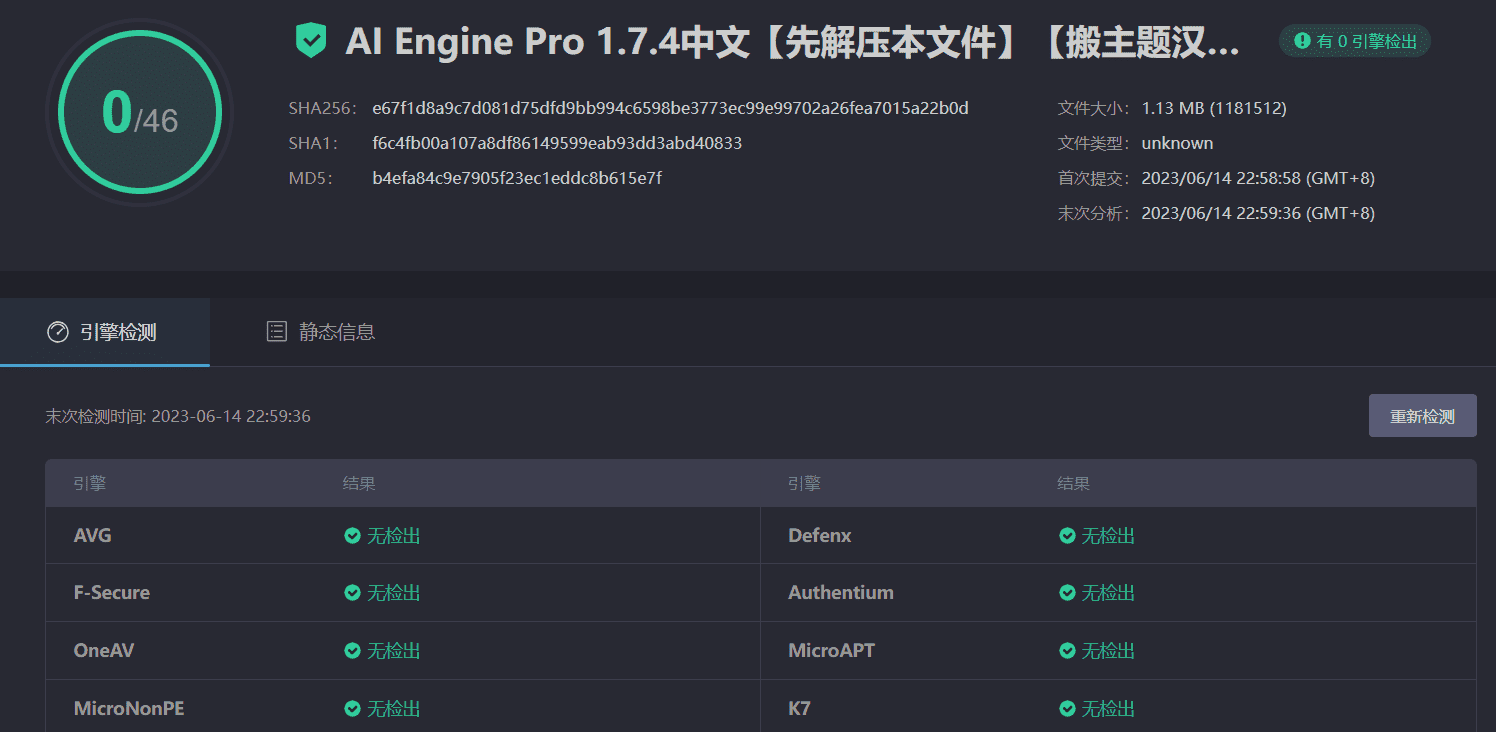The image size is (1496, 732).
Task: Click the green check icon in the K7 row
Action: click(1067, 709)
